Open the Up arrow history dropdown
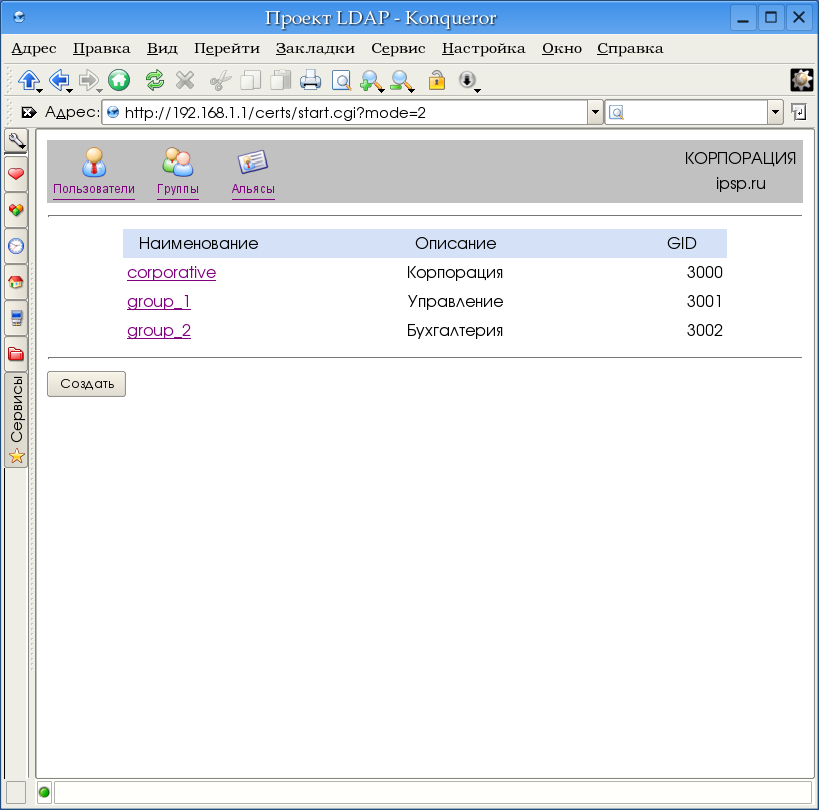The height and width of the screenshot is (810, 819). 38,90
